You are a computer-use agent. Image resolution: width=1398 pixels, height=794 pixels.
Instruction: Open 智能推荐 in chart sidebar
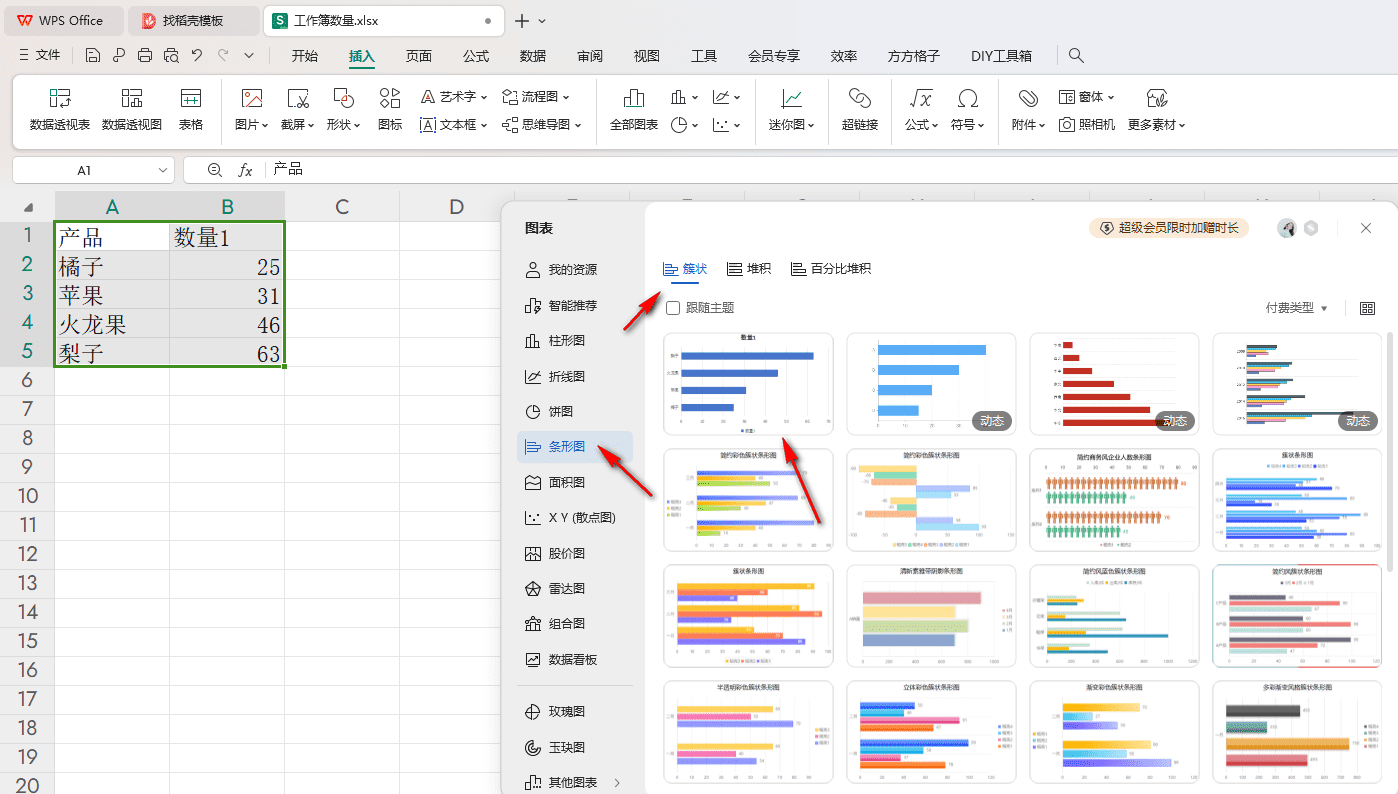(x=575, y=305)
